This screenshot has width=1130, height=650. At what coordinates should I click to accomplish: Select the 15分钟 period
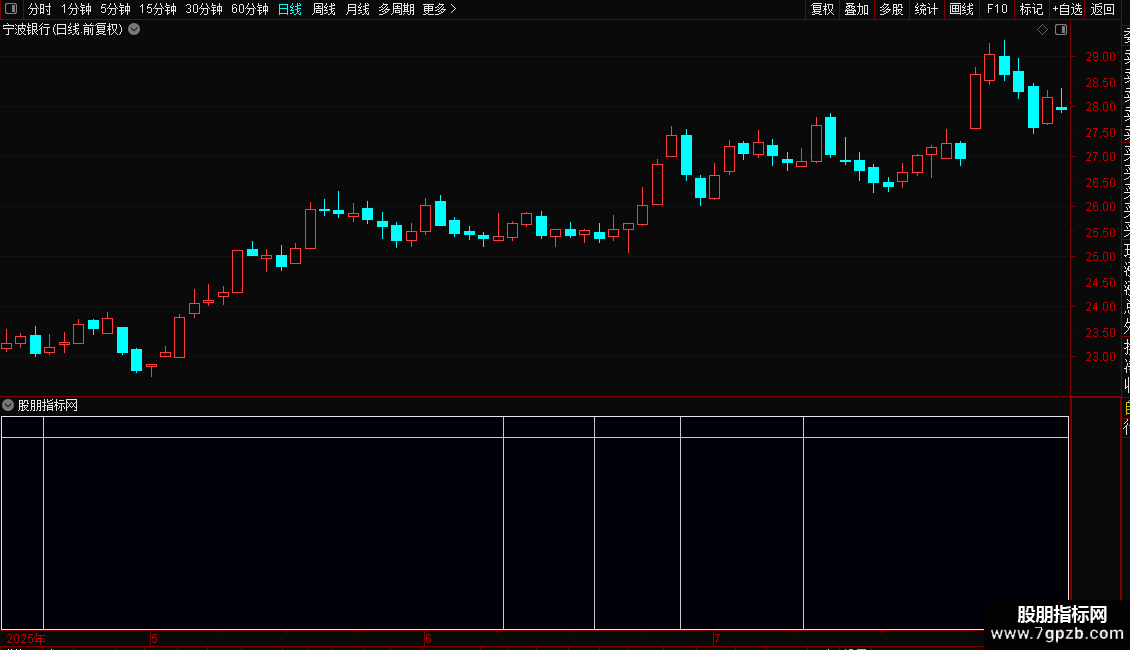click(x=158, y=9)
